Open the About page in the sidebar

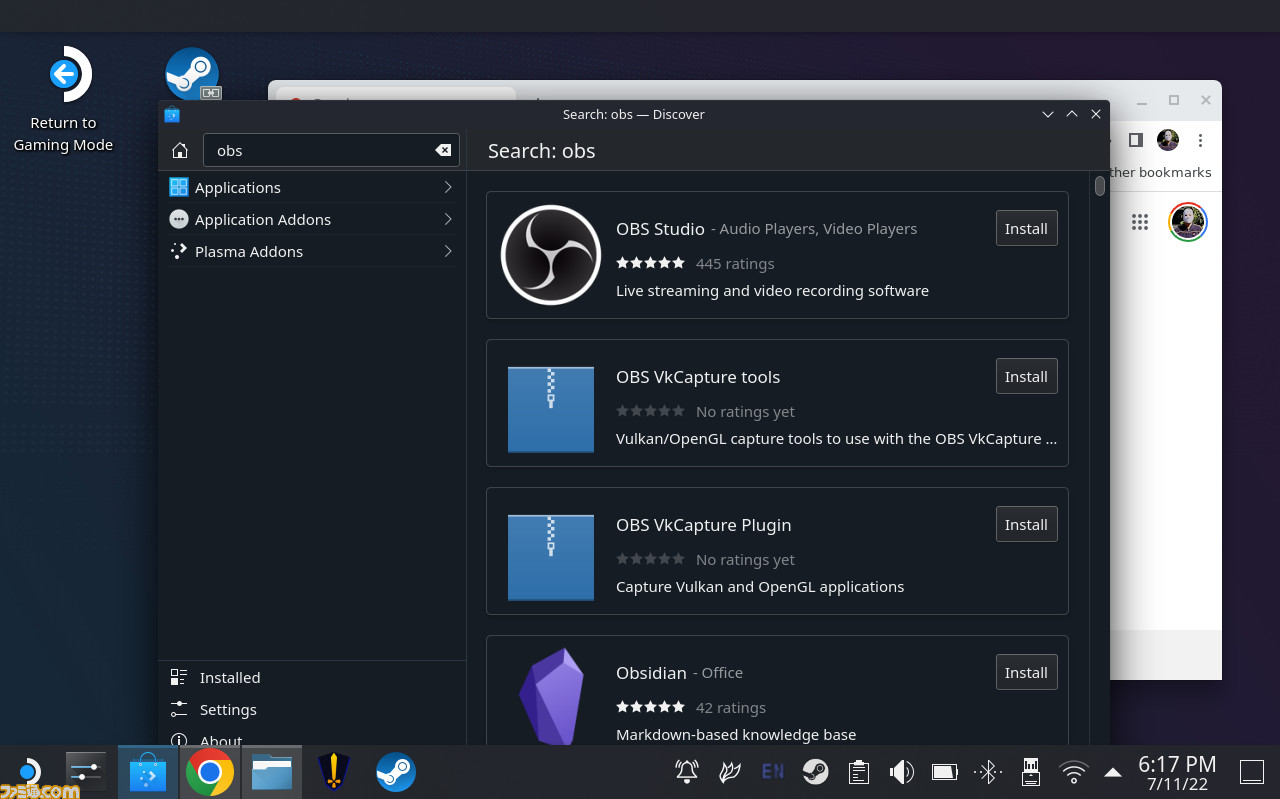[x=311, y=738]
